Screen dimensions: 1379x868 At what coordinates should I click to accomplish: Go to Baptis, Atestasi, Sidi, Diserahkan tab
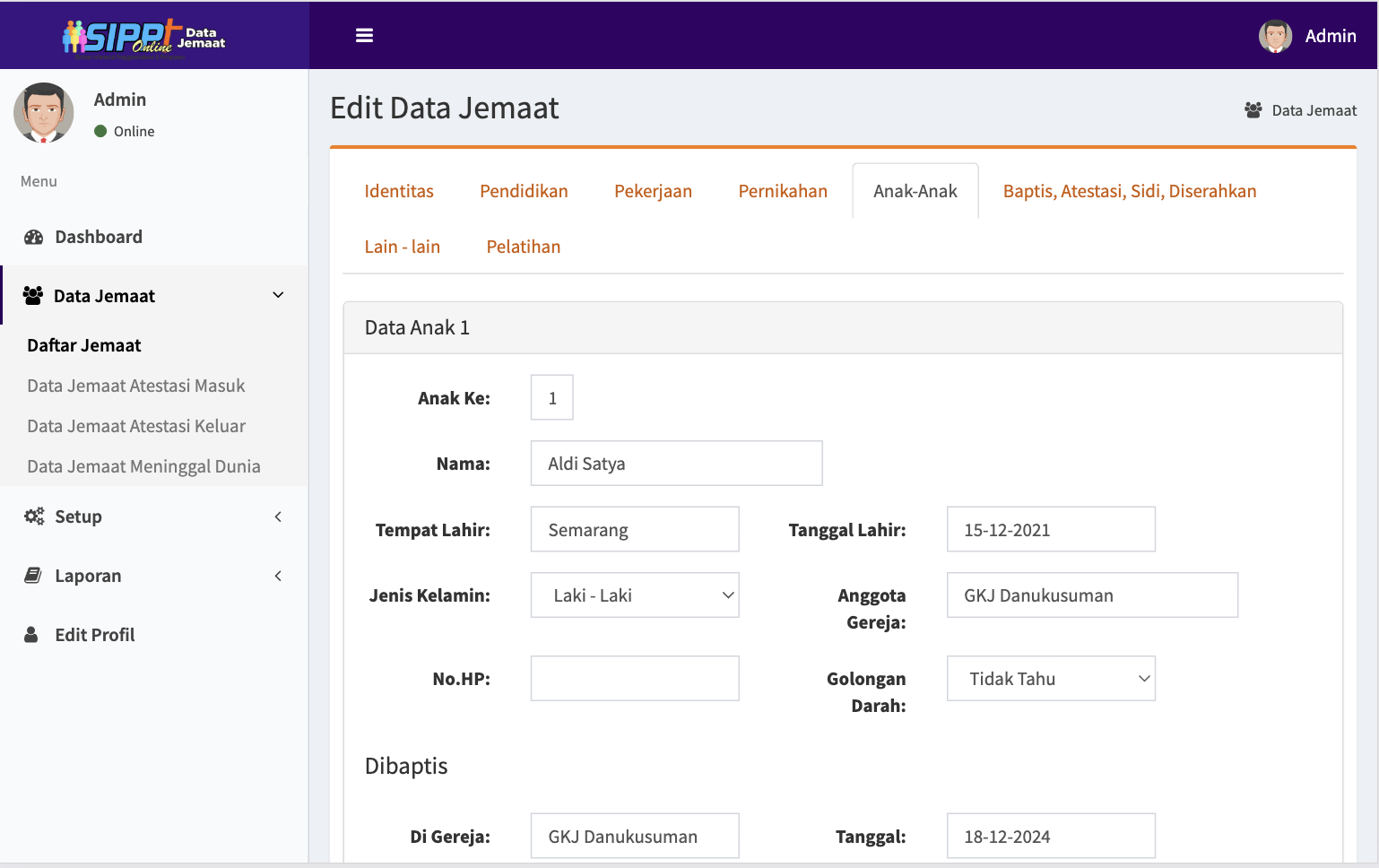click(1129, 191)
